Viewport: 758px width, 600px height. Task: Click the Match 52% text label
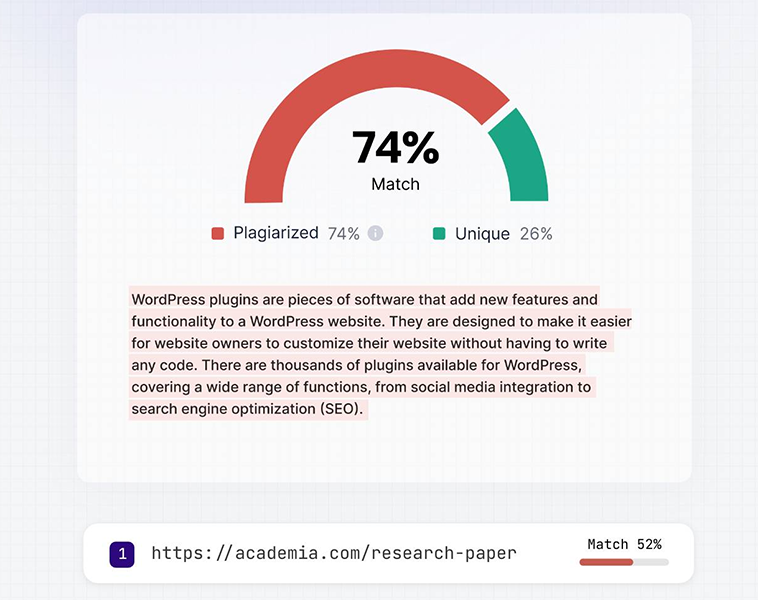pyautogui.click(x=624, y=544)
